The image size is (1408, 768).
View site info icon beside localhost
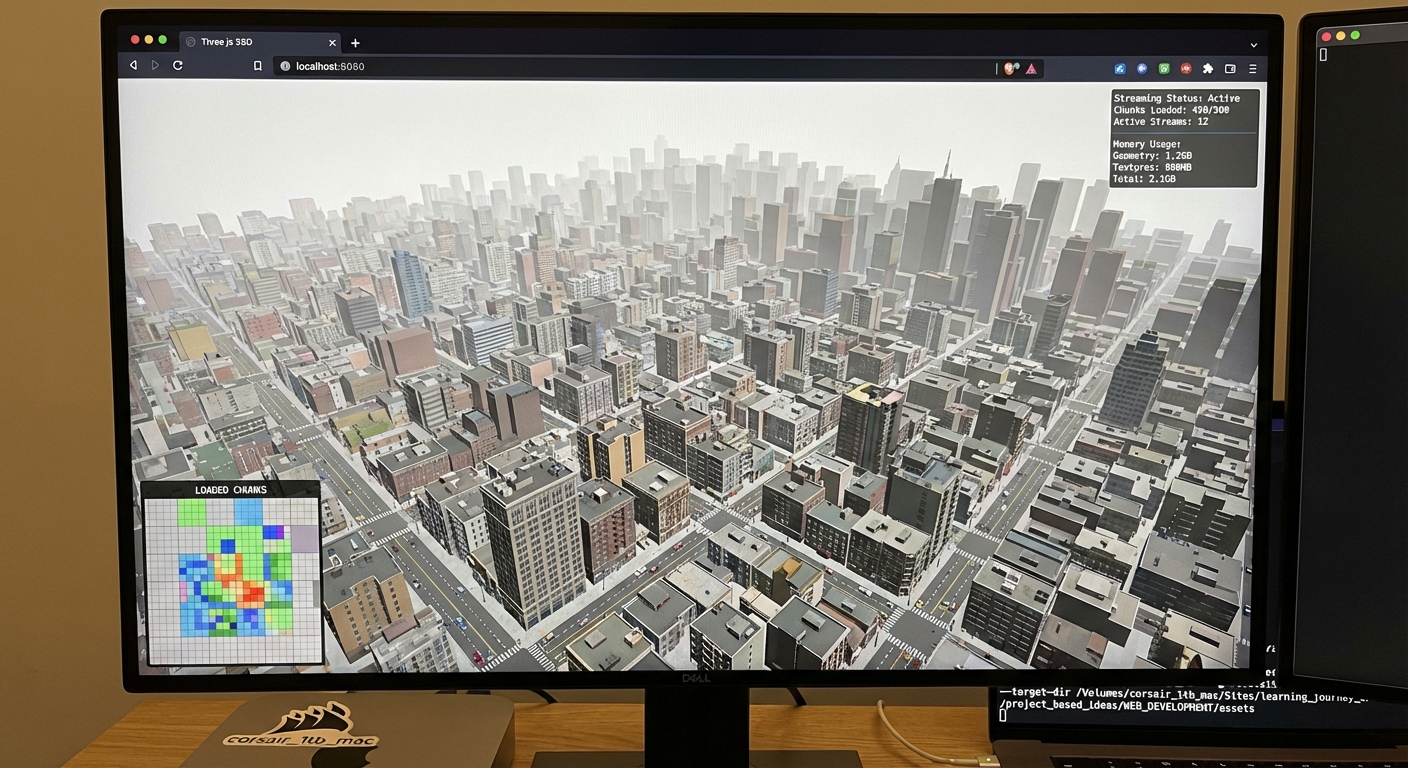pyautogui.click(x=285, y=66)
